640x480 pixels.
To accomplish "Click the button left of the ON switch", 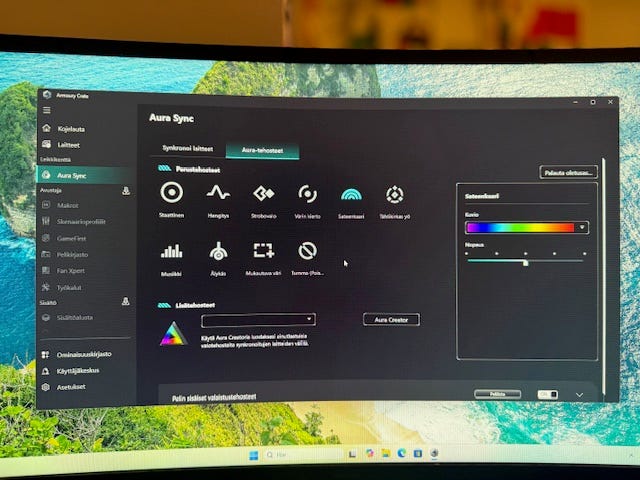I will [x=497, y=394].
